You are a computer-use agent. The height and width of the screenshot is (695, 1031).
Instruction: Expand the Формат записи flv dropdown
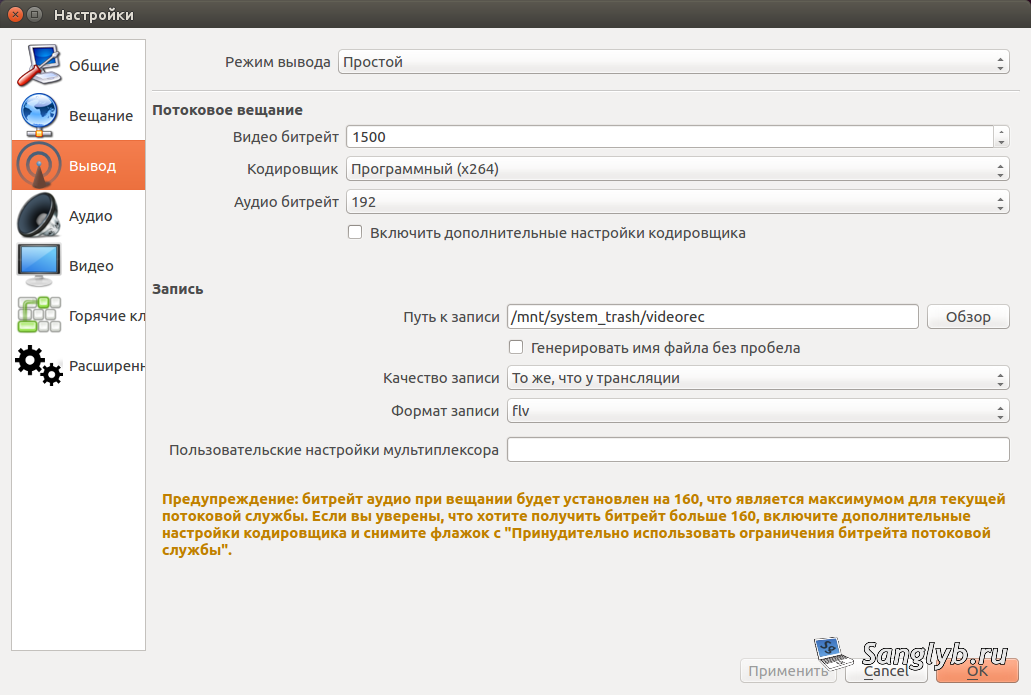click(x=758, y=411)
